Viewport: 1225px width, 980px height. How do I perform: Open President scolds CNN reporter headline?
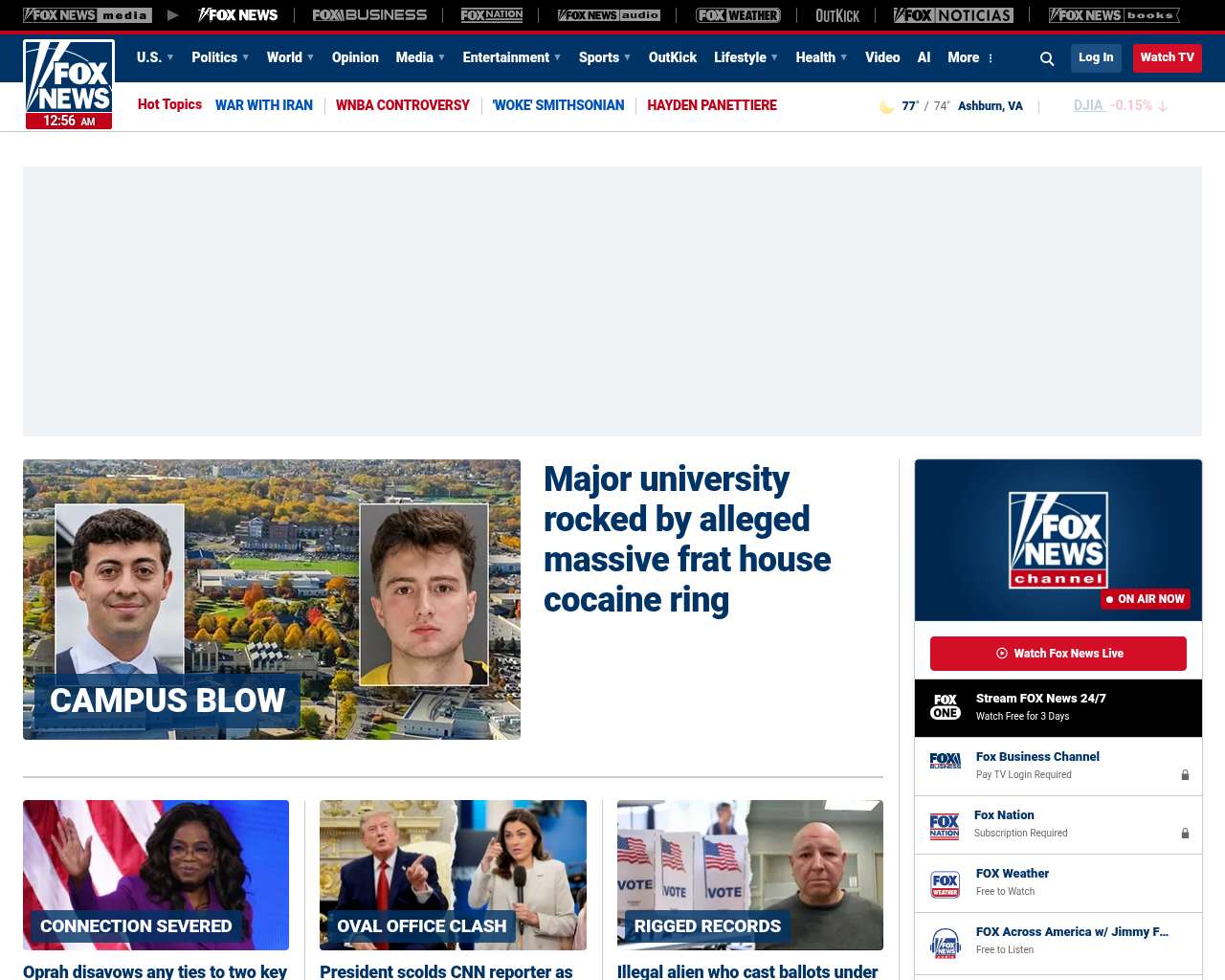(x=446, y=971)
